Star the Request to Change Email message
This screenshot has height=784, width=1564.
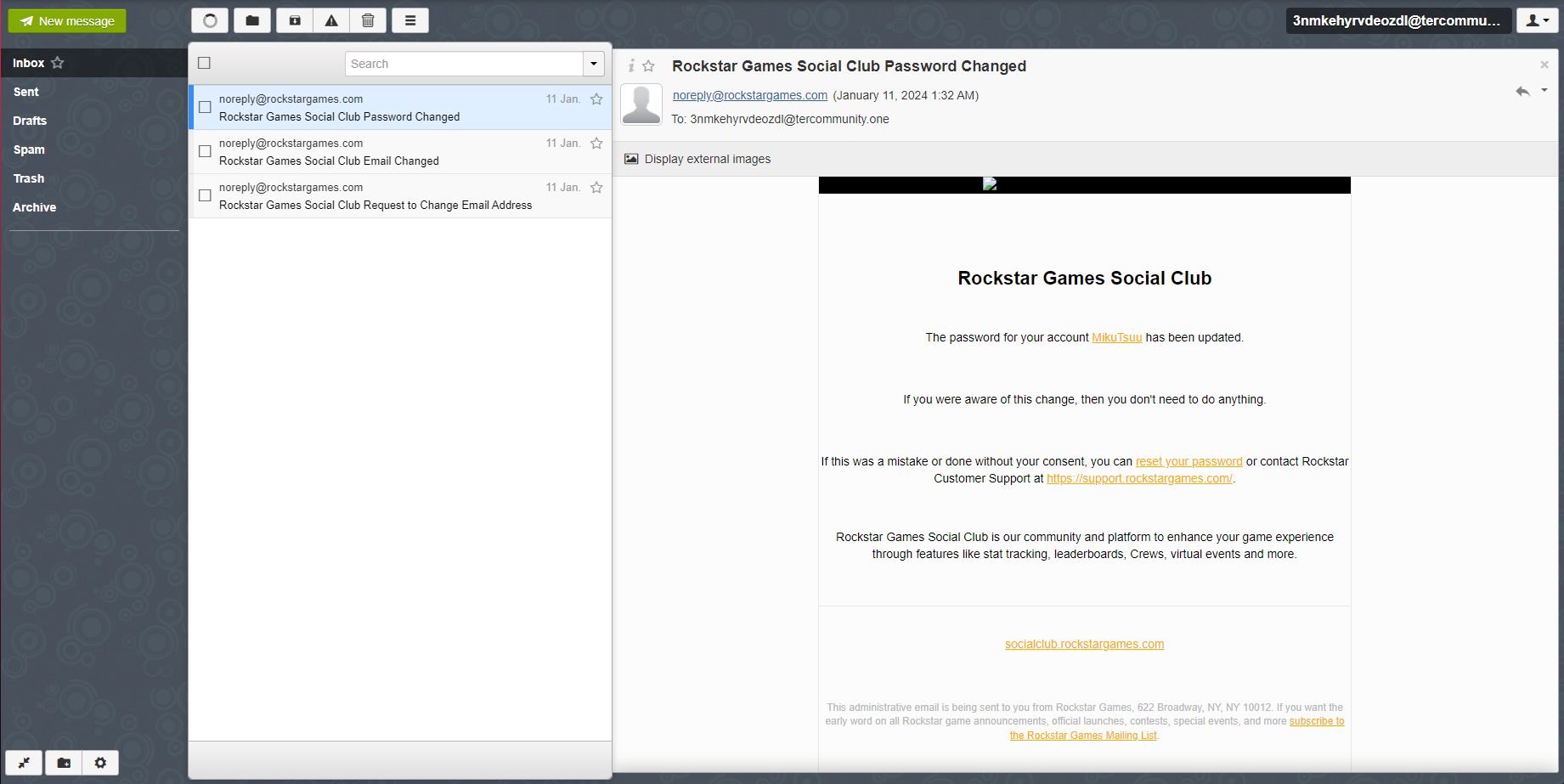pyautogui.click(x=596, y=188)
